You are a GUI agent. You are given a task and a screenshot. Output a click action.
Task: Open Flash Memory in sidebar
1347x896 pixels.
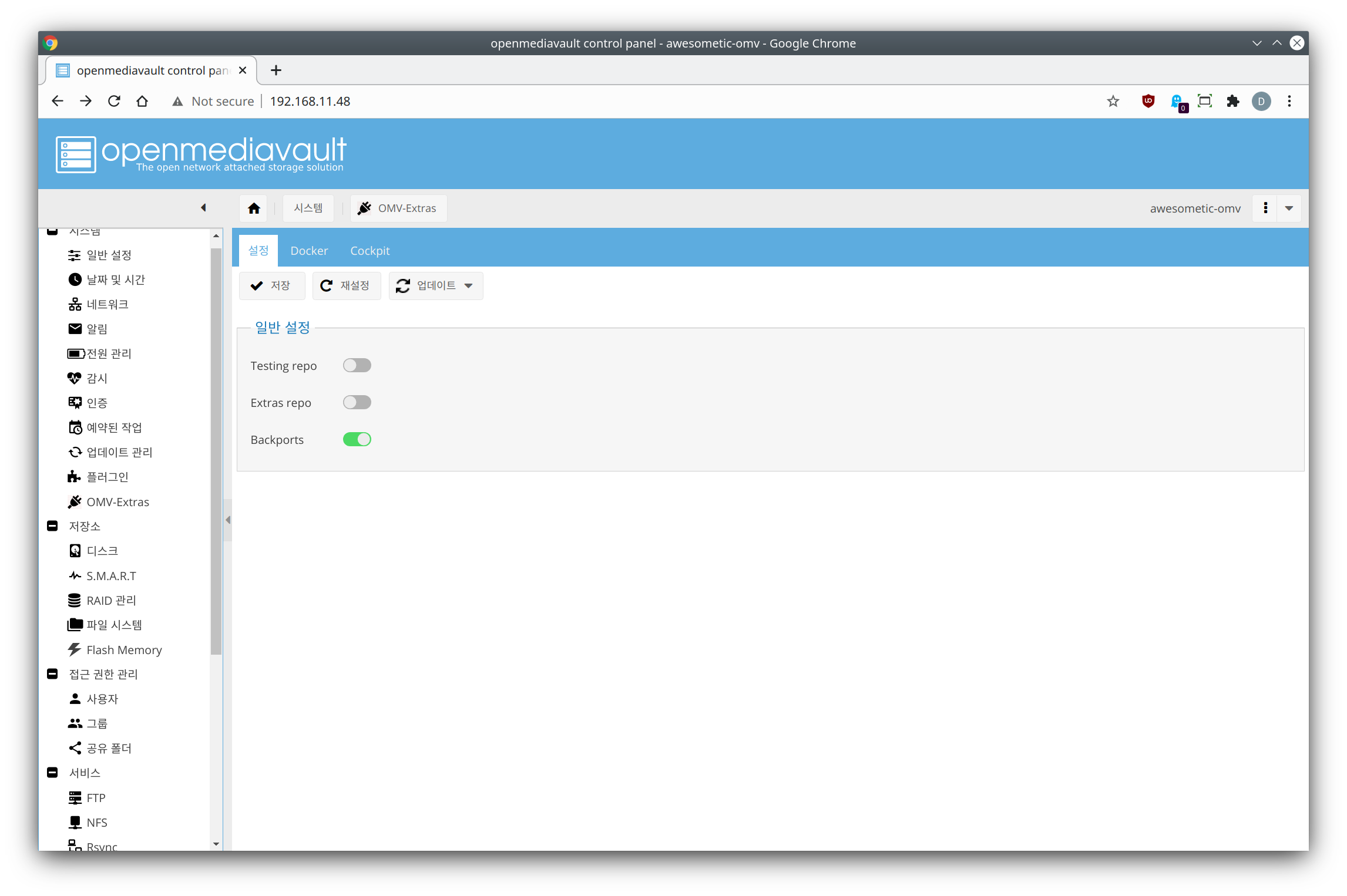click(123, 650)
